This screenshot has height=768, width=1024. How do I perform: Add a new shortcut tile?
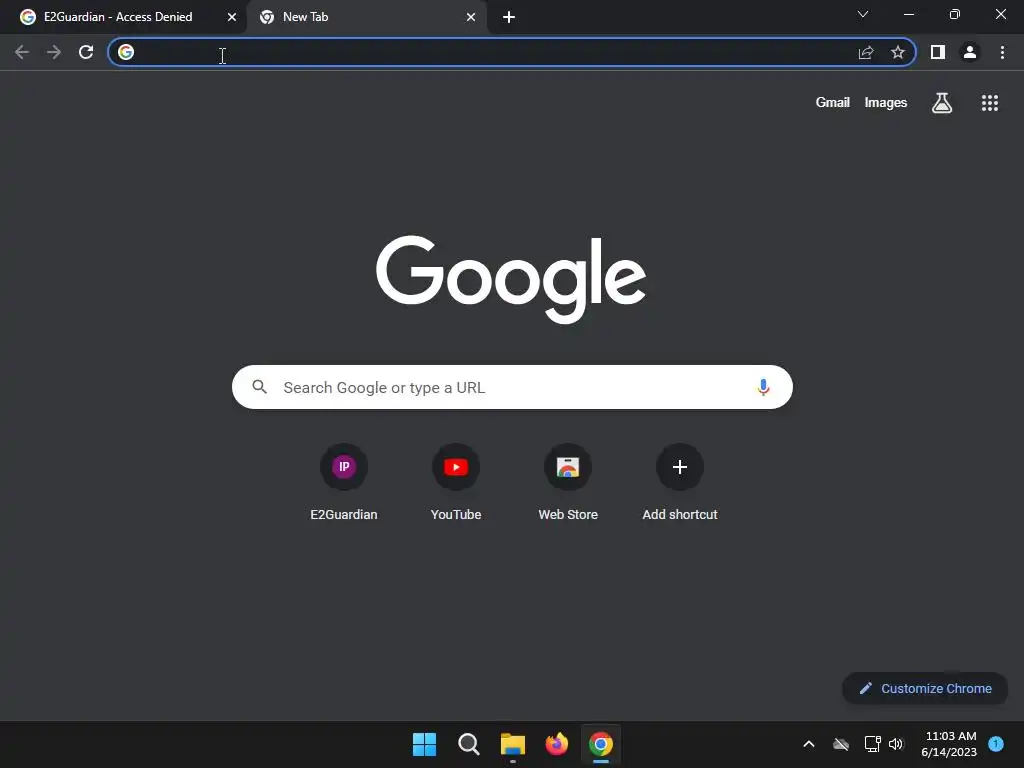(680, 483)
